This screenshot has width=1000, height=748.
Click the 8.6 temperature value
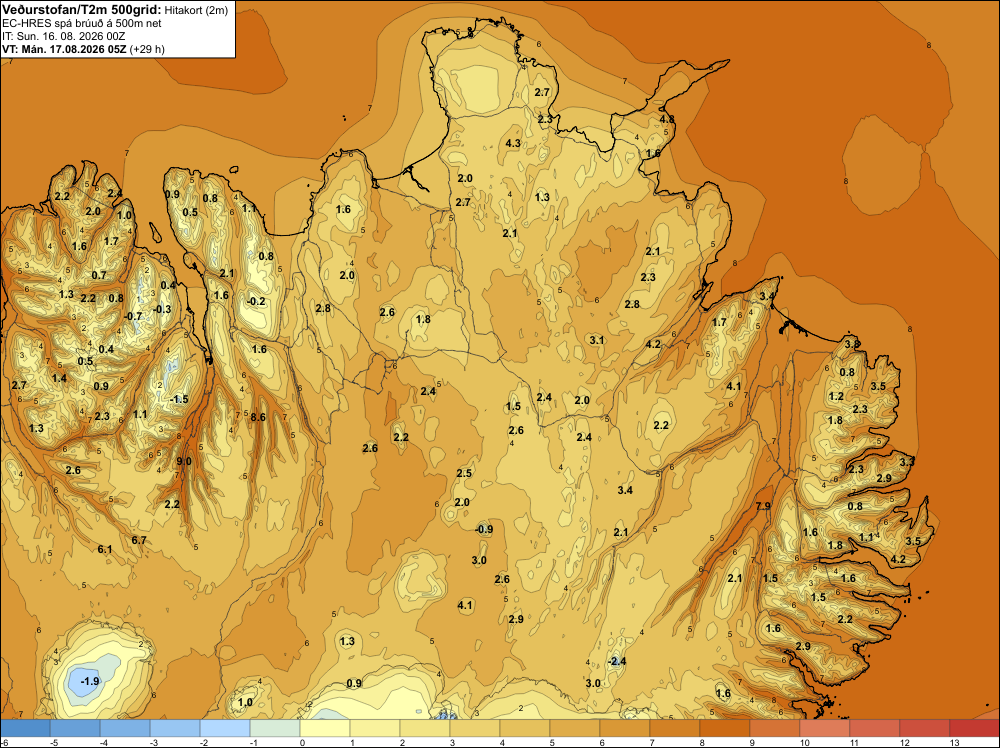point(258,417)
